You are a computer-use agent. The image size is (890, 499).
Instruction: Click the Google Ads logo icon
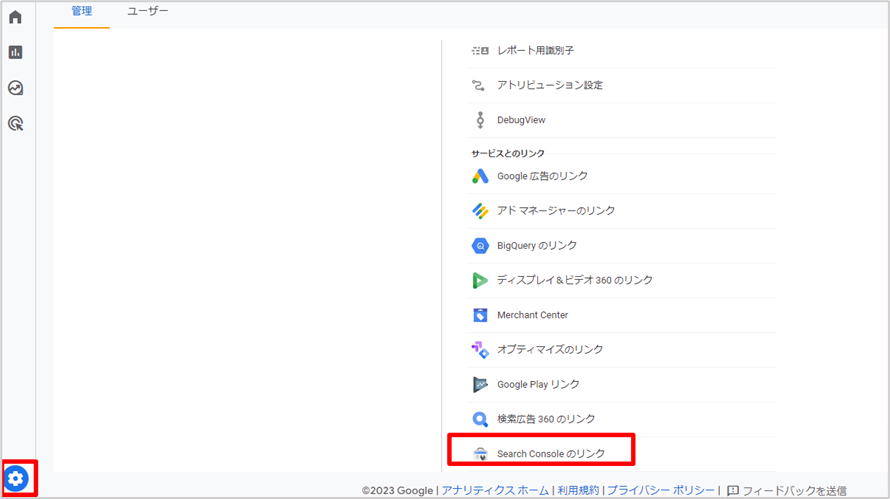[x=480, y=176]
